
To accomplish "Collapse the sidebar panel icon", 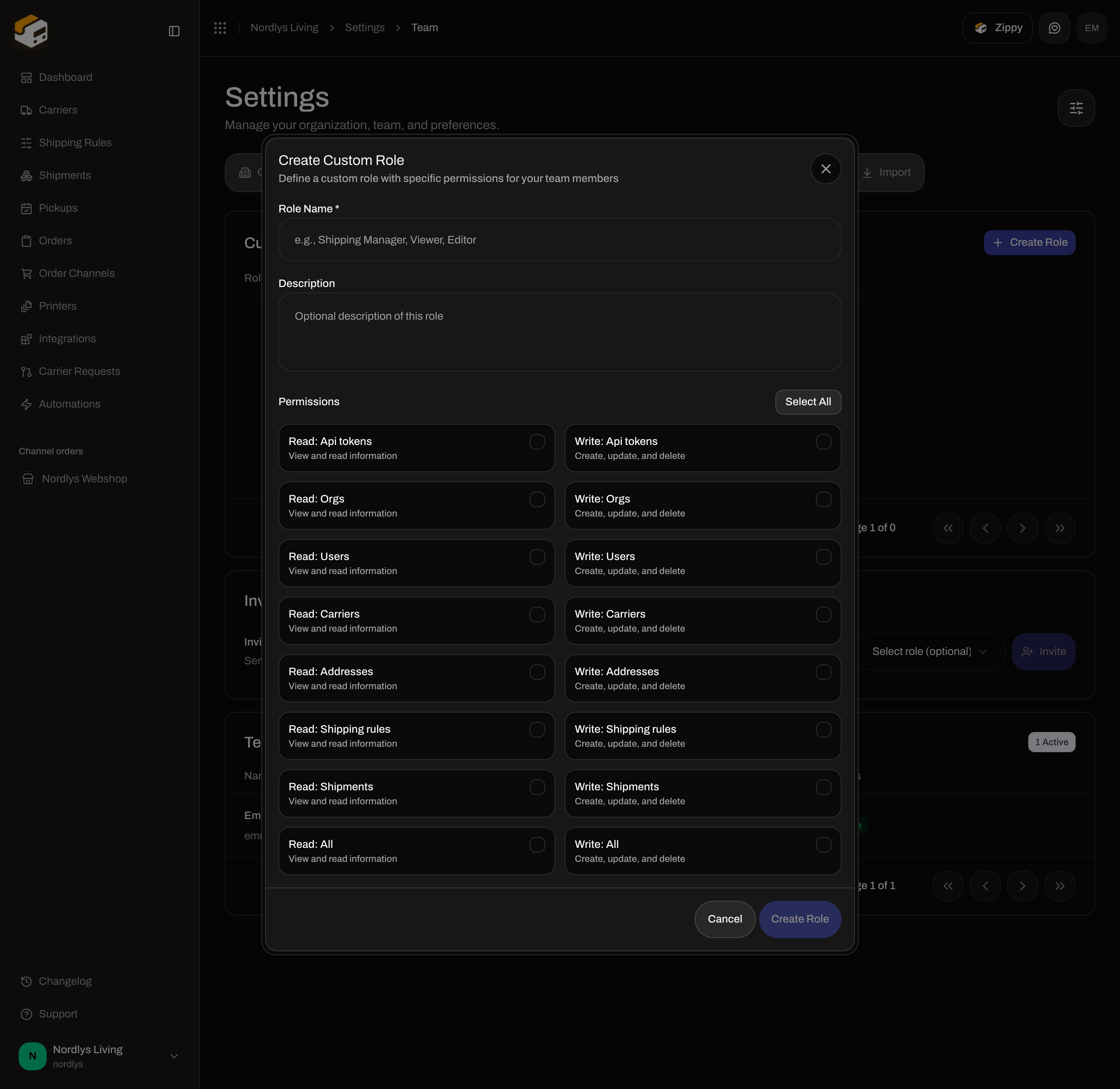I will pos(175,31).
